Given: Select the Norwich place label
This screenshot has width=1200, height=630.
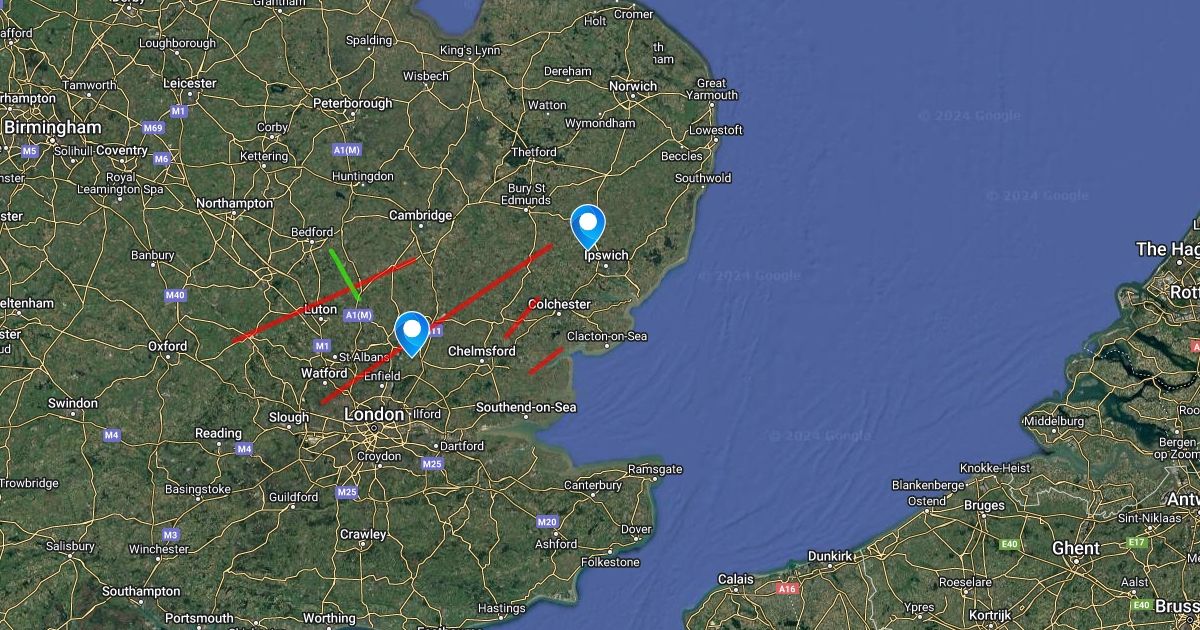Looking at the screenshot, I should point(633,86).
